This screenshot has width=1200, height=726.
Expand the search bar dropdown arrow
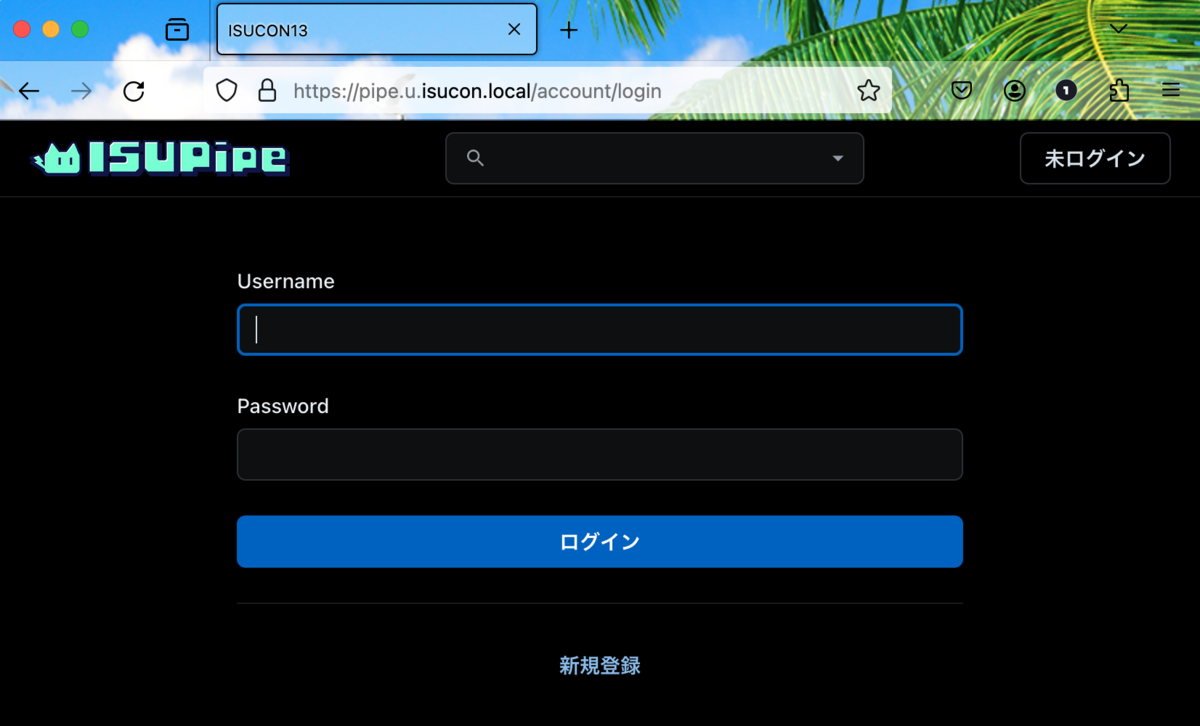point(836,158)
